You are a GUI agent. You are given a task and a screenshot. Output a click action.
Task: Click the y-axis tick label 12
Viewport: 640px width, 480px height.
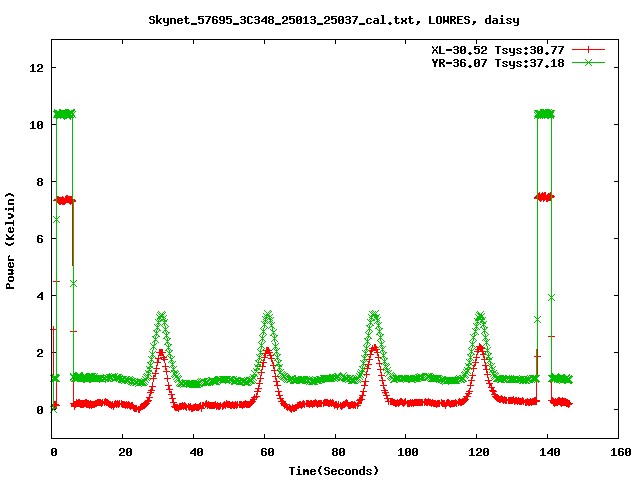(x=36, y=68)
